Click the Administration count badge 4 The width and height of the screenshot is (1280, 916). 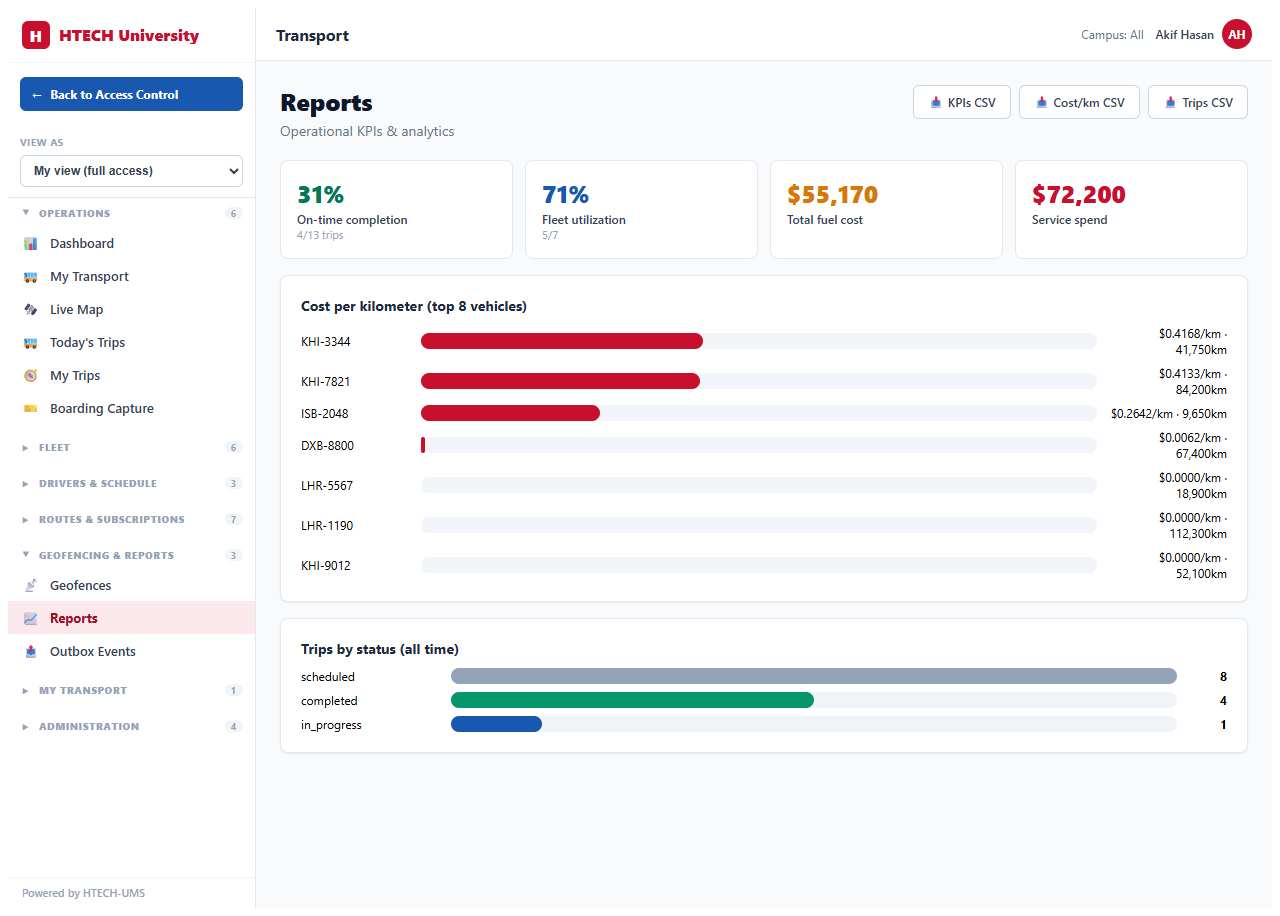tap(234, 727)
